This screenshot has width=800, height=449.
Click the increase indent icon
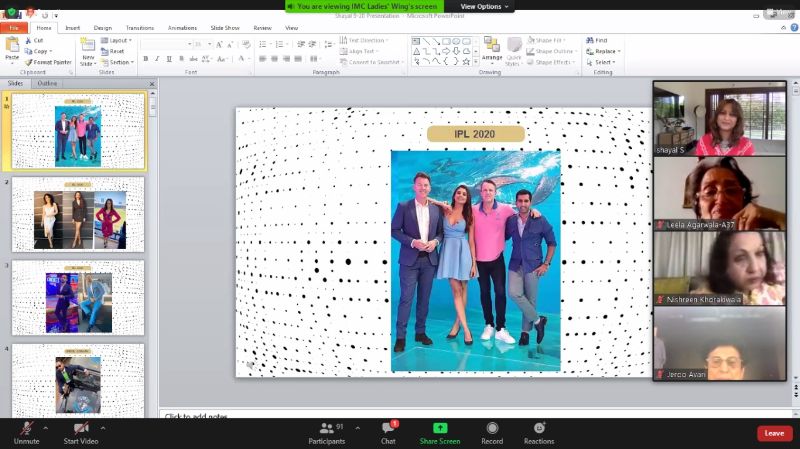click(312, 44)
